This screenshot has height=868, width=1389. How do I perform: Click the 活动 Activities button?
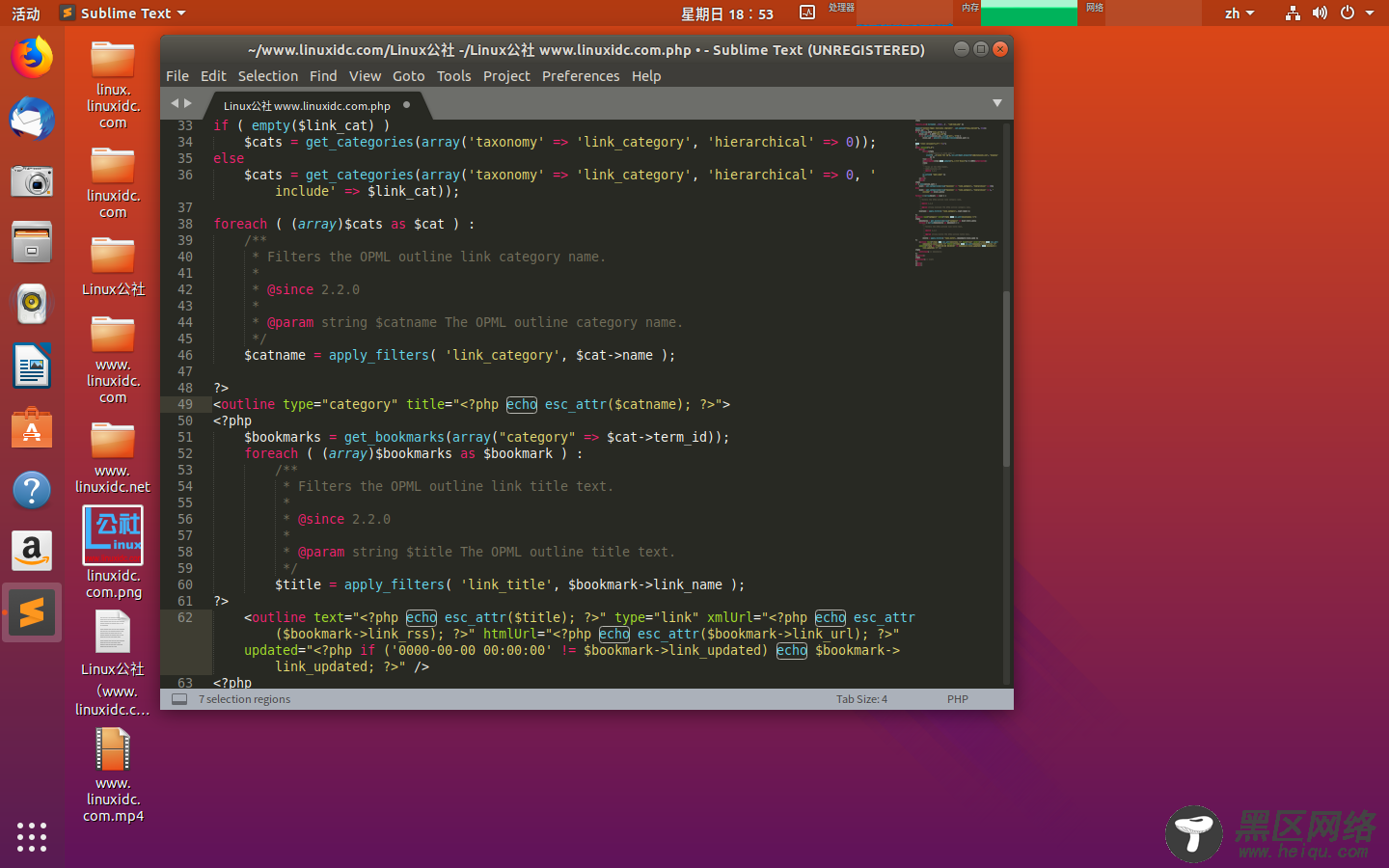click(x=26, y=13)
